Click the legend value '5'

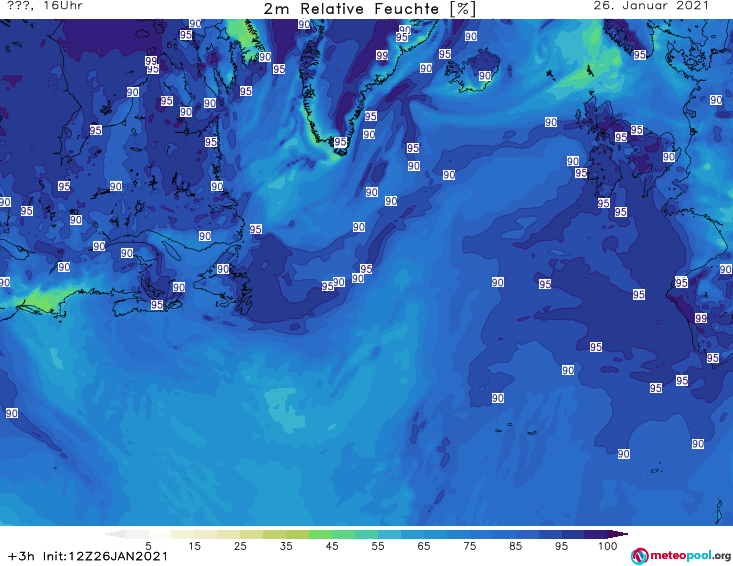click(x=148, y=546)
